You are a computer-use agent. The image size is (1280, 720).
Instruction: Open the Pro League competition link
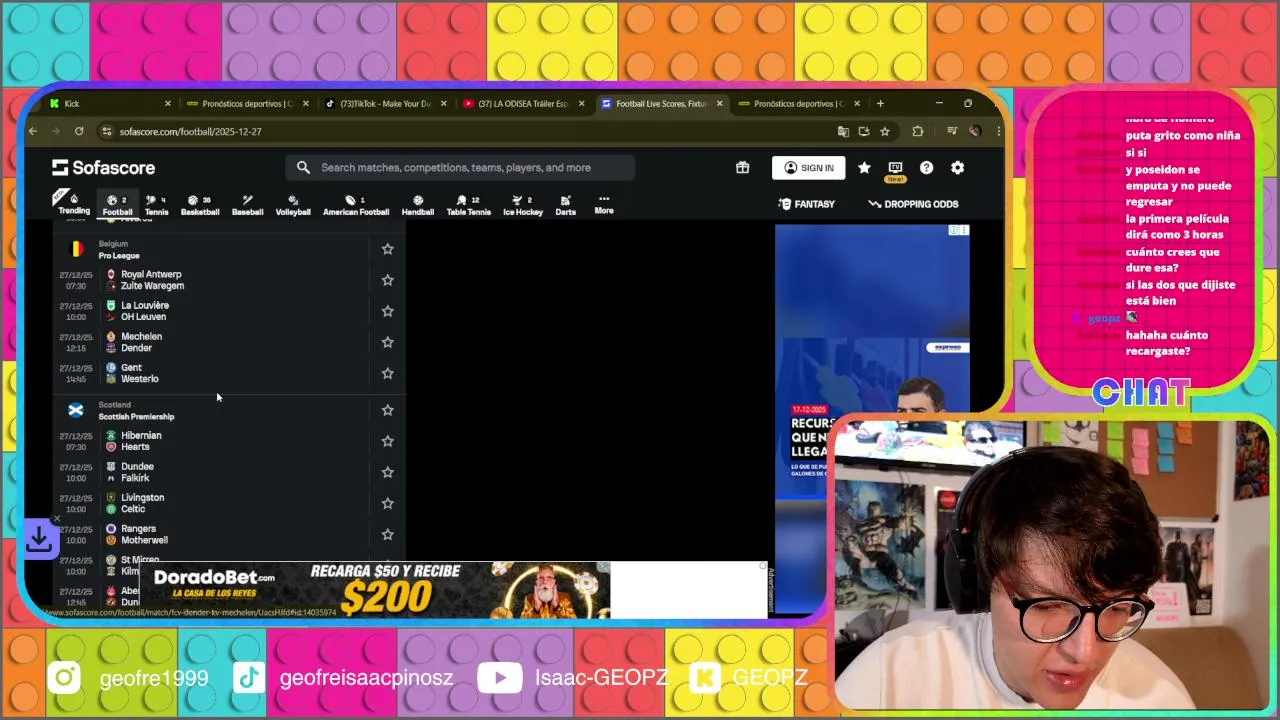coord(119,256)
